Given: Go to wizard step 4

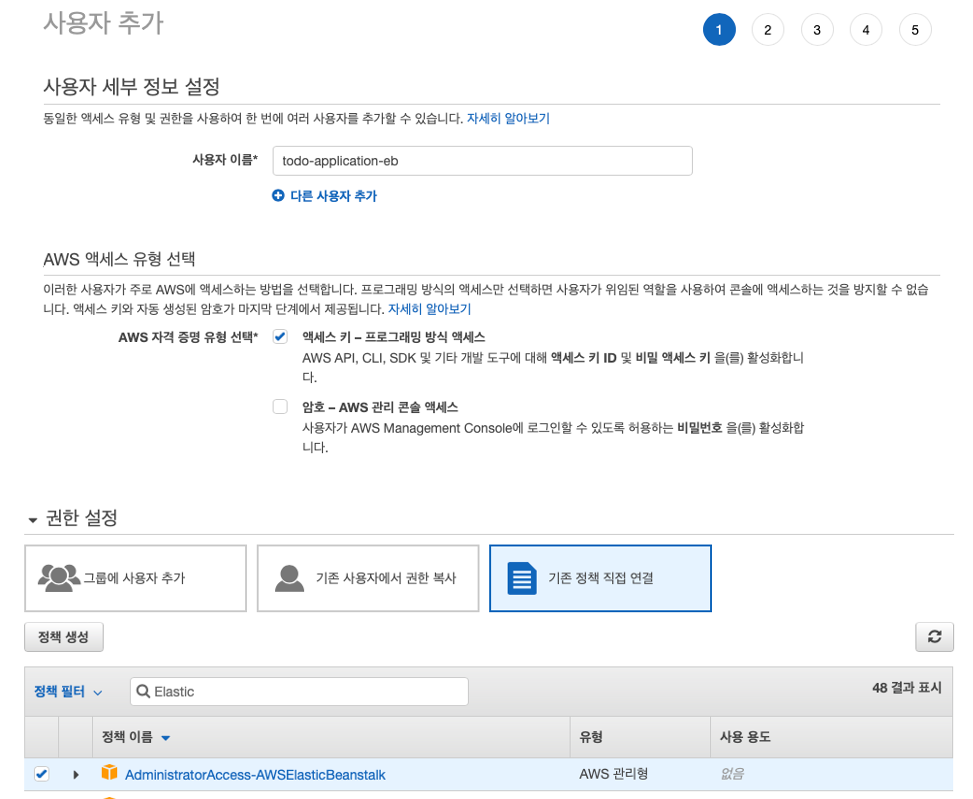Looking at the screenshot, I should click(866, 30).
